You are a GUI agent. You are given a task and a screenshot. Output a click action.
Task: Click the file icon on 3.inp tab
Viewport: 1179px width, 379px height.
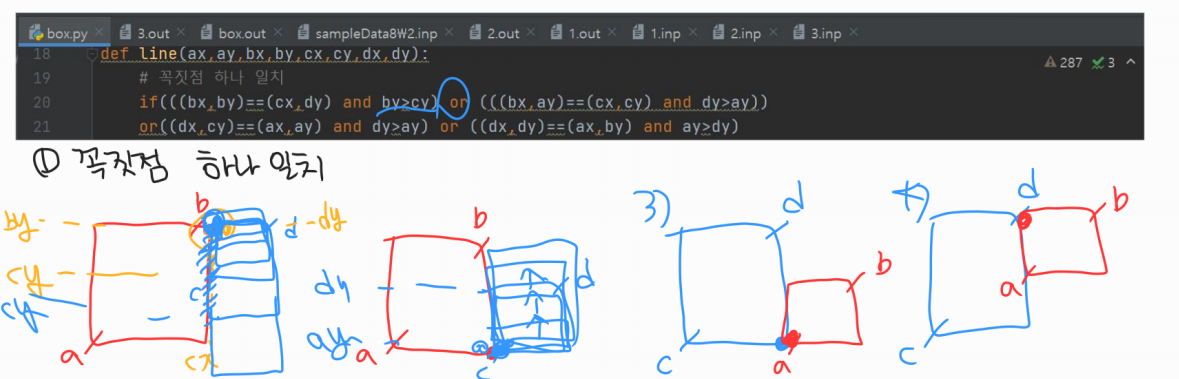click(799, 33)
